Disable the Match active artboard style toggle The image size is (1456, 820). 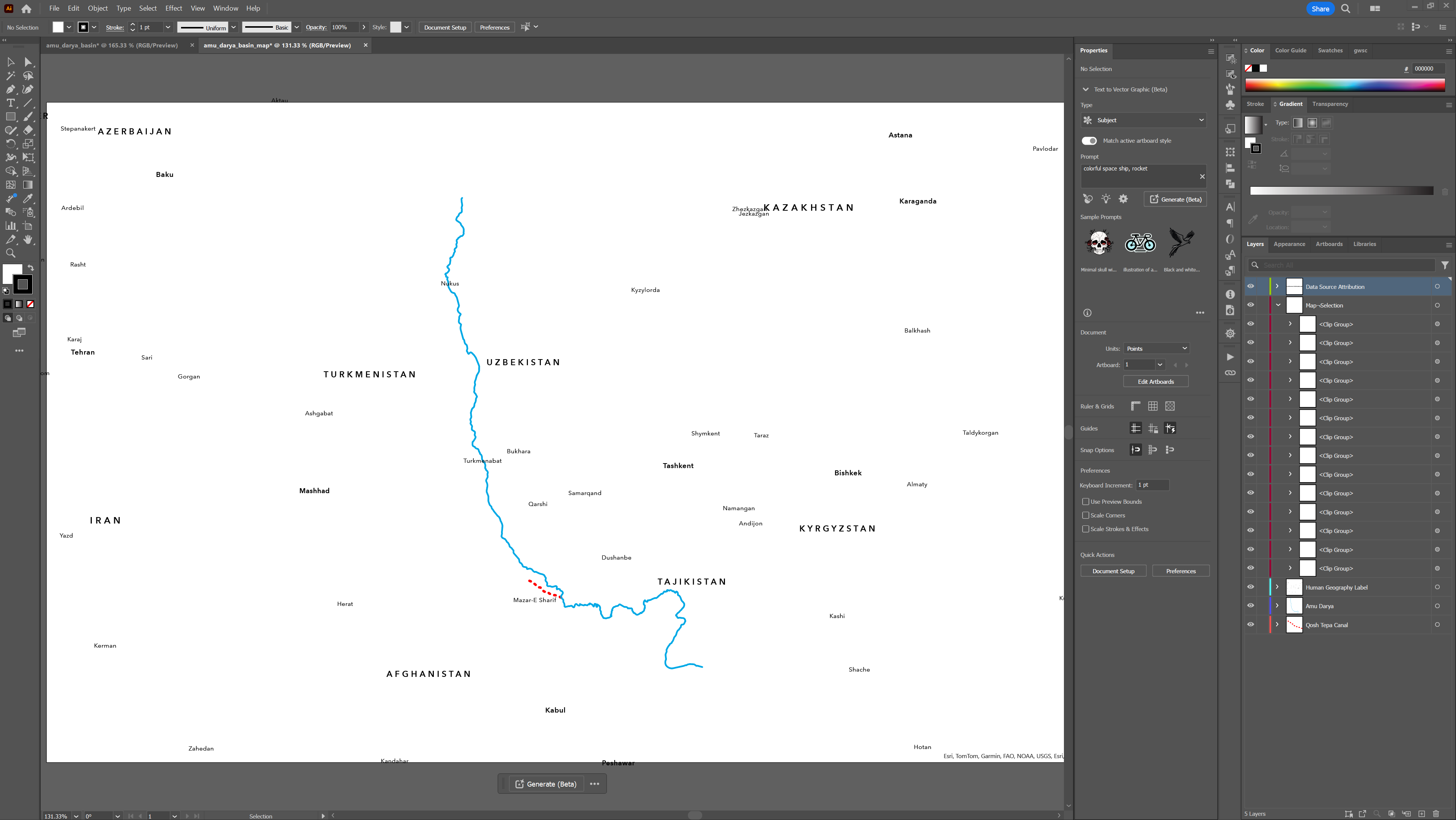tap(1089, 141)
